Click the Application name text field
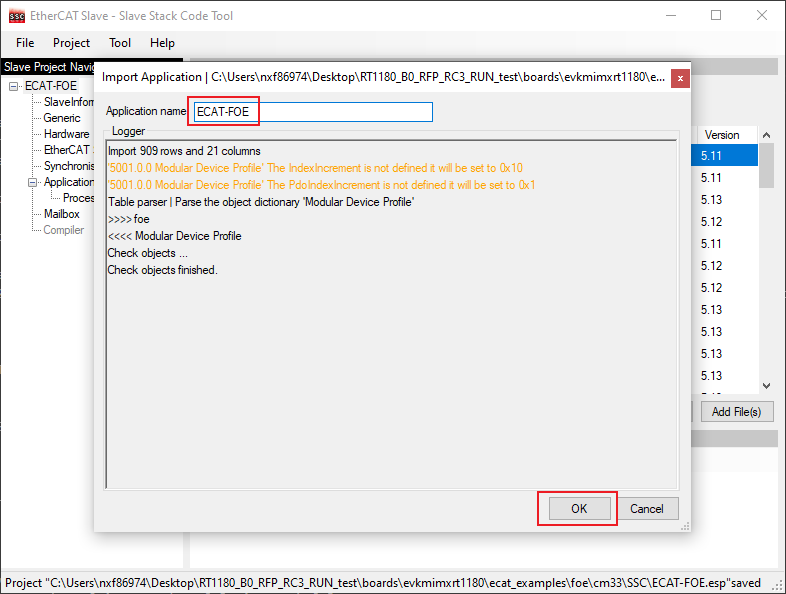The height and width of the screenshot is (594, 786). 312,112
